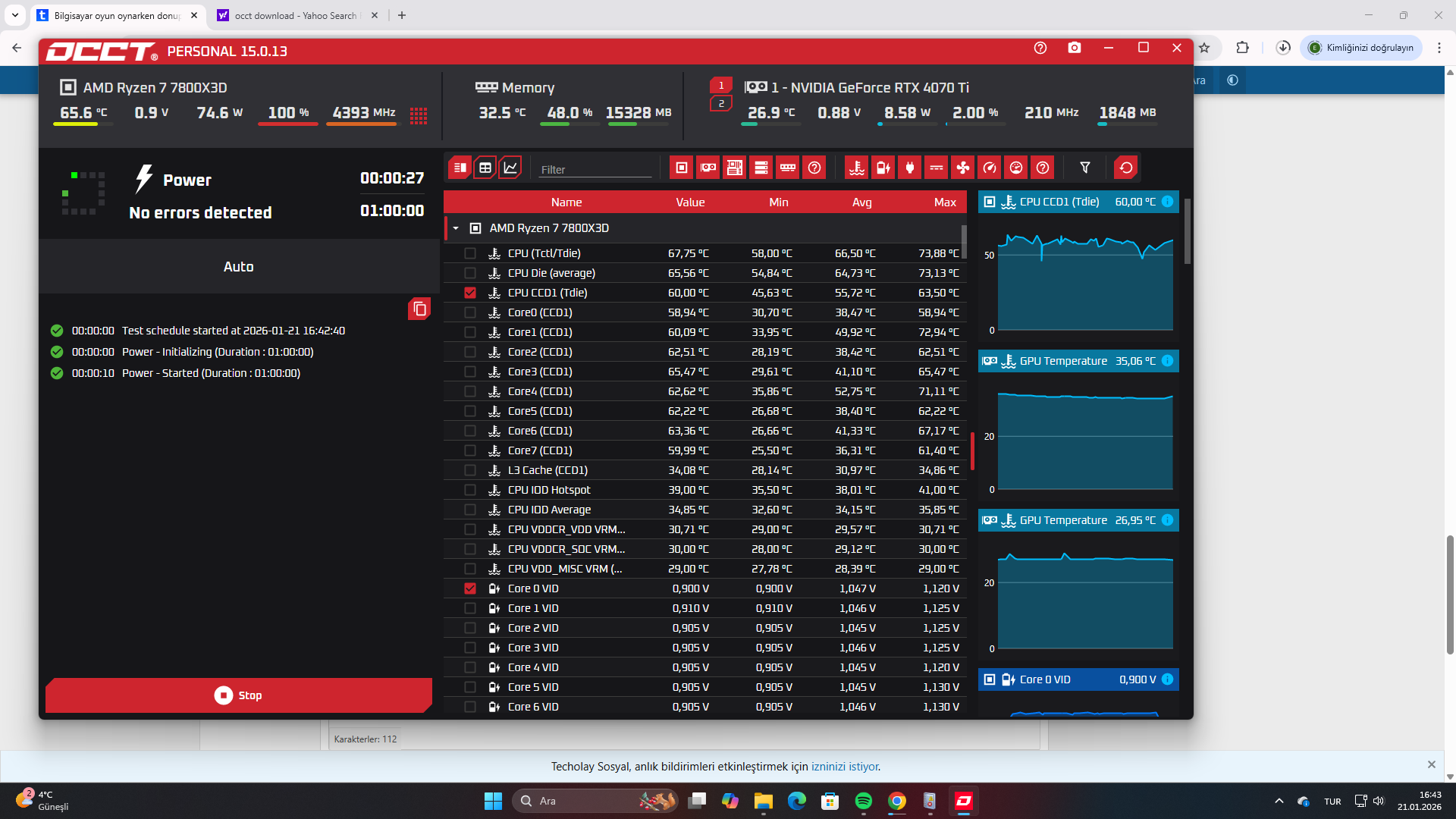The height and width of the screenshot is (819, 1456).
Task: Open Chrome tab search dropdown arrow
Action: point(15,15)
